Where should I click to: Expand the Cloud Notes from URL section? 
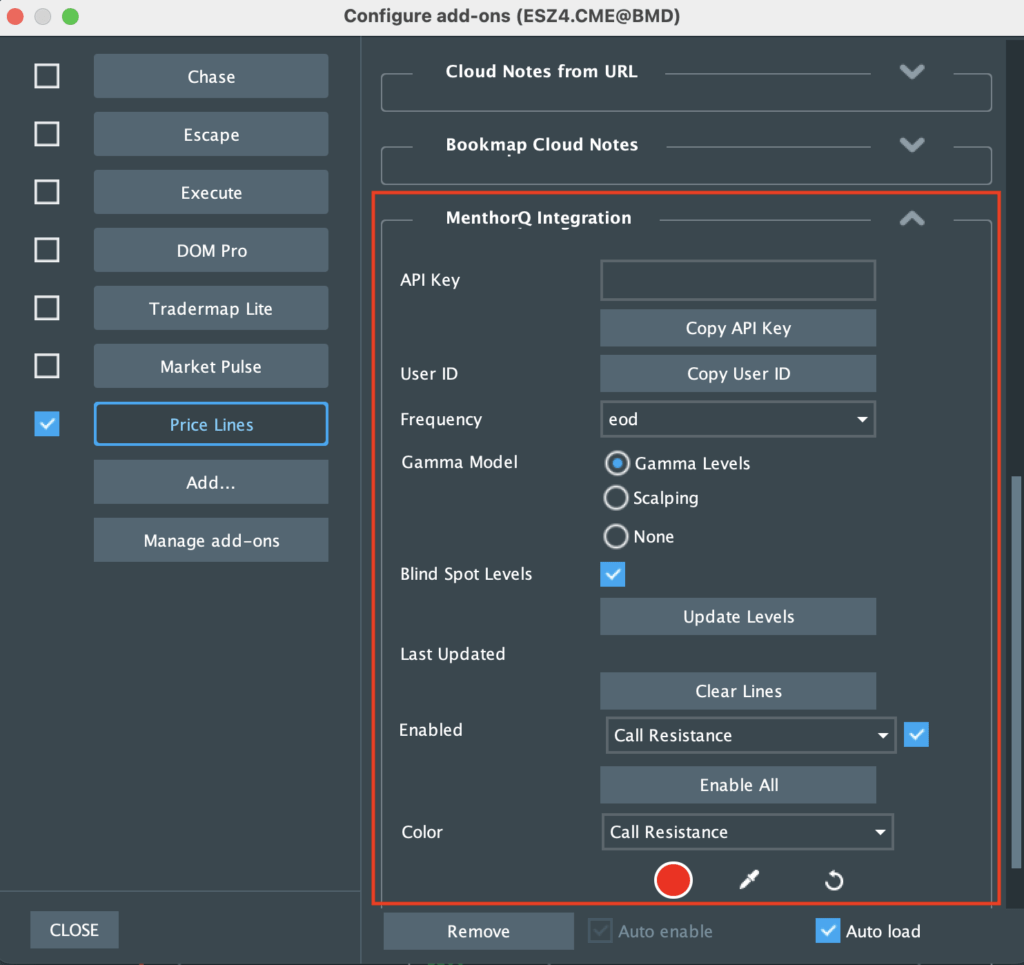coord(911,71)
